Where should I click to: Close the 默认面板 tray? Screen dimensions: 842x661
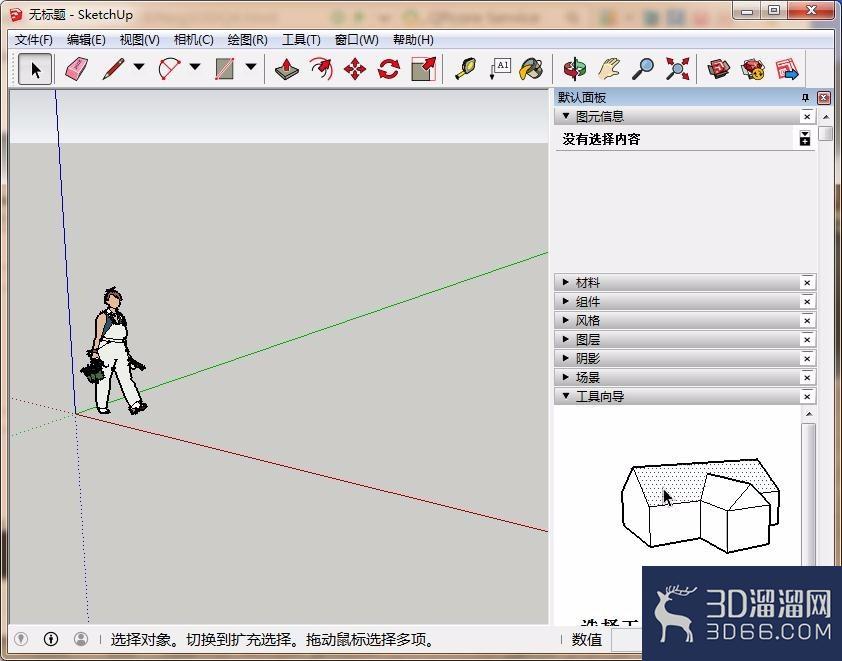click(823, 97)
